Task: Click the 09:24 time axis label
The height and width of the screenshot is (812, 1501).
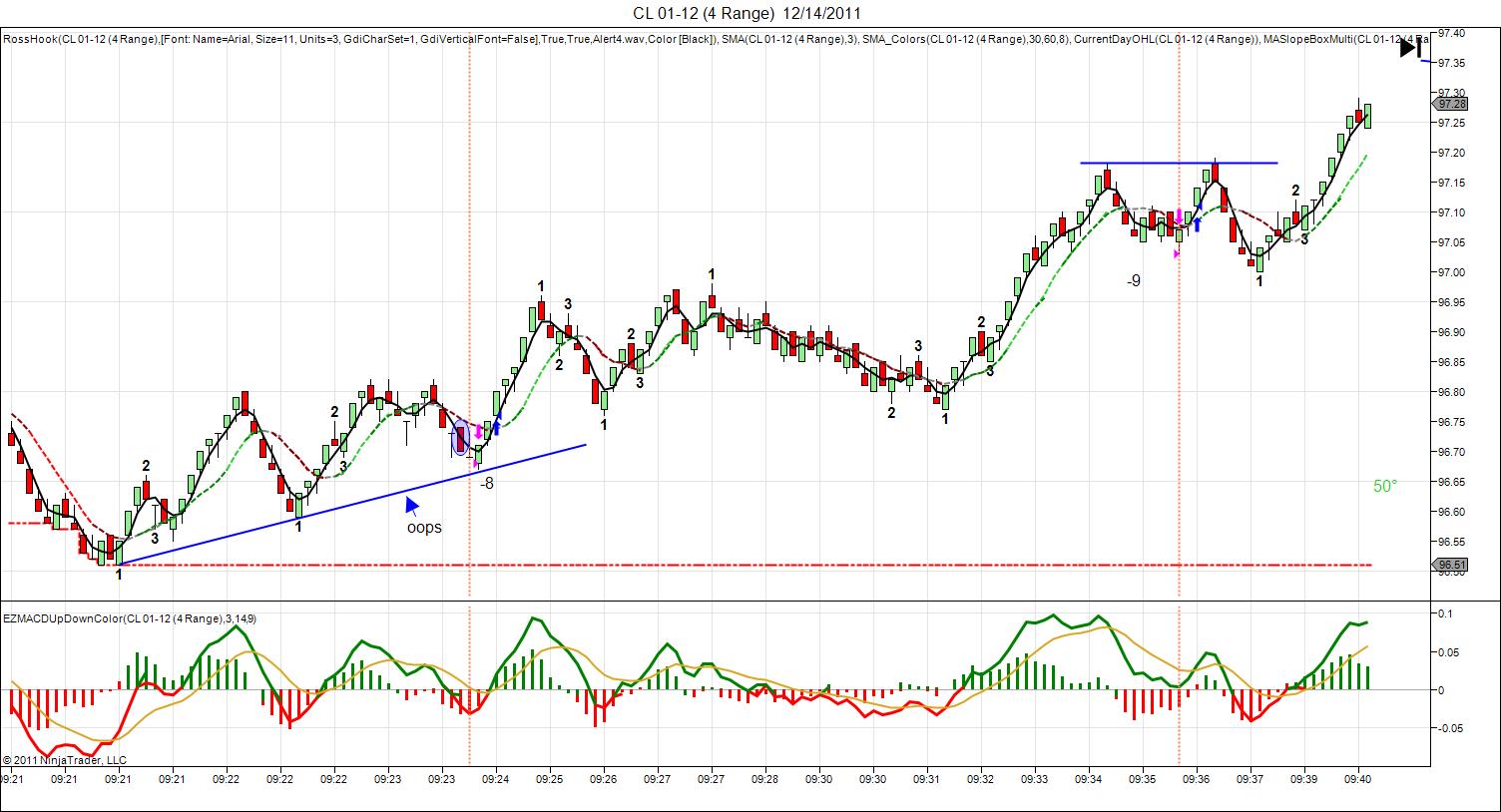Action: pos(496,779)
